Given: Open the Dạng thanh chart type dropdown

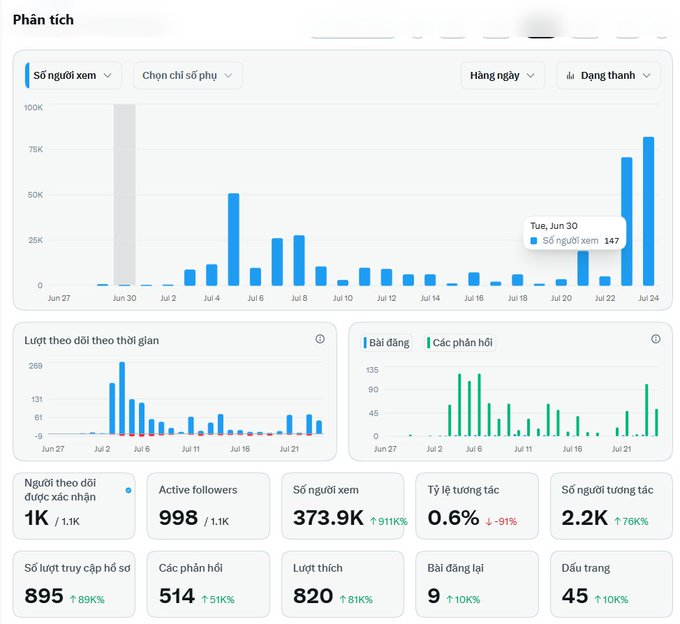Looking at the screenshot, I should [608, 75].
